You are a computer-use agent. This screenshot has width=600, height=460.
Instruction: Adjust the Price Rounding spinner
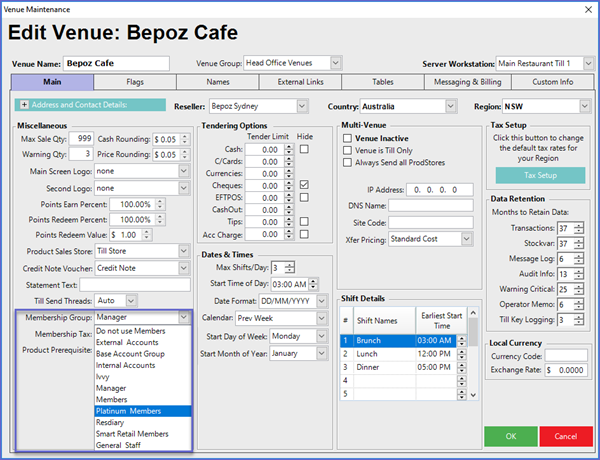coord(185,155)
